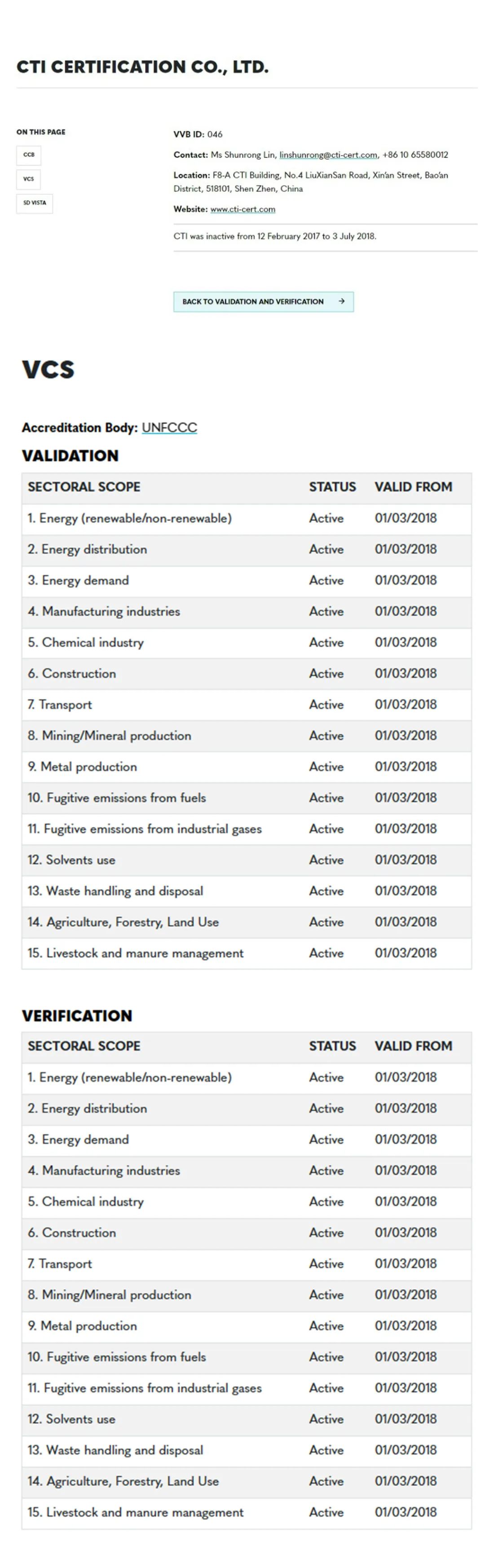Click the Validation section heading
Image resolution: width=485 pixels, height=1568 pixels.
[x=70, y=456]
